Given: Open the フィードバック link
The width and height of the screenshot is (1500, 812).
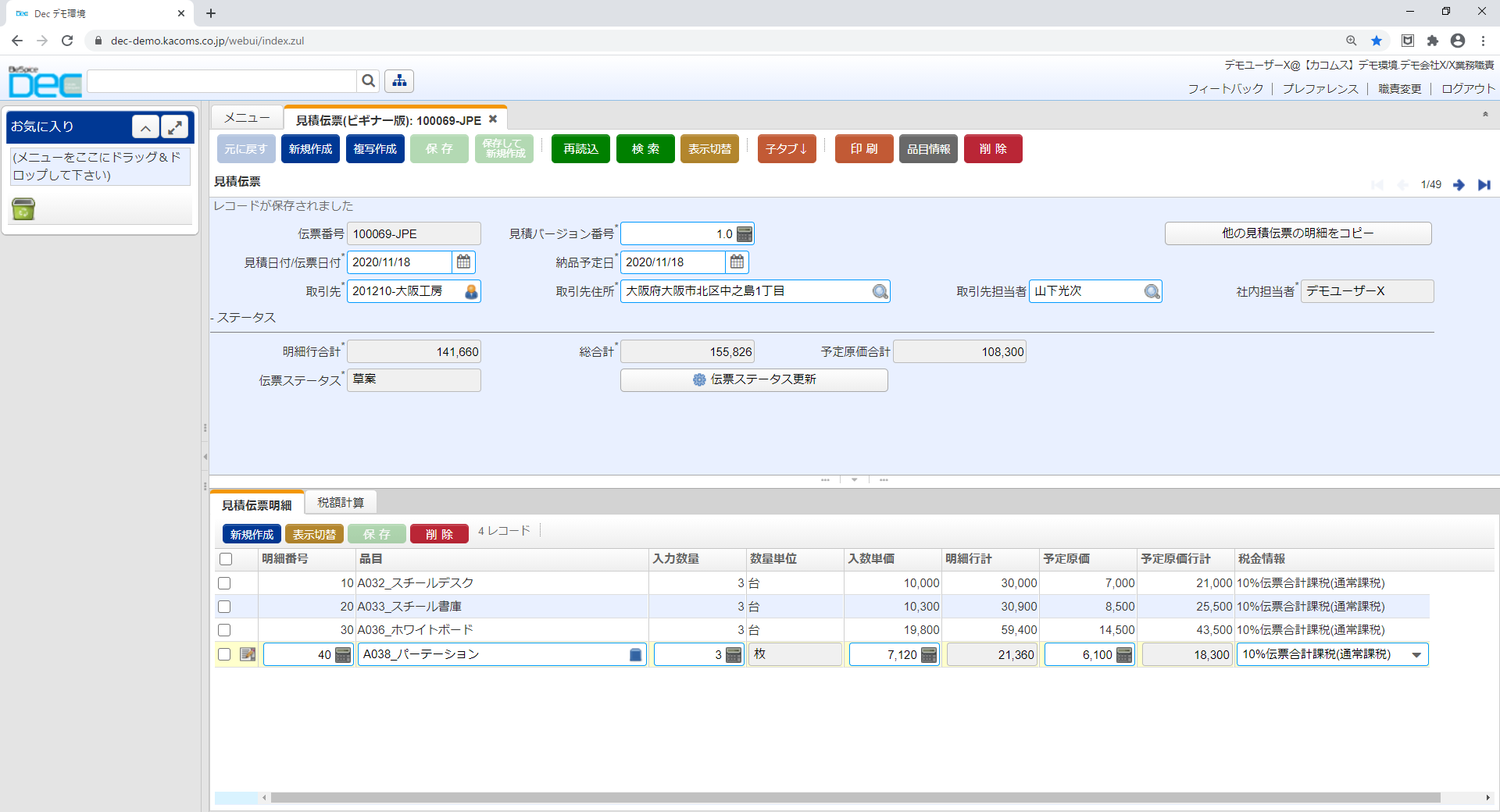Looking at the screenshot, I should coord(1226,89).
